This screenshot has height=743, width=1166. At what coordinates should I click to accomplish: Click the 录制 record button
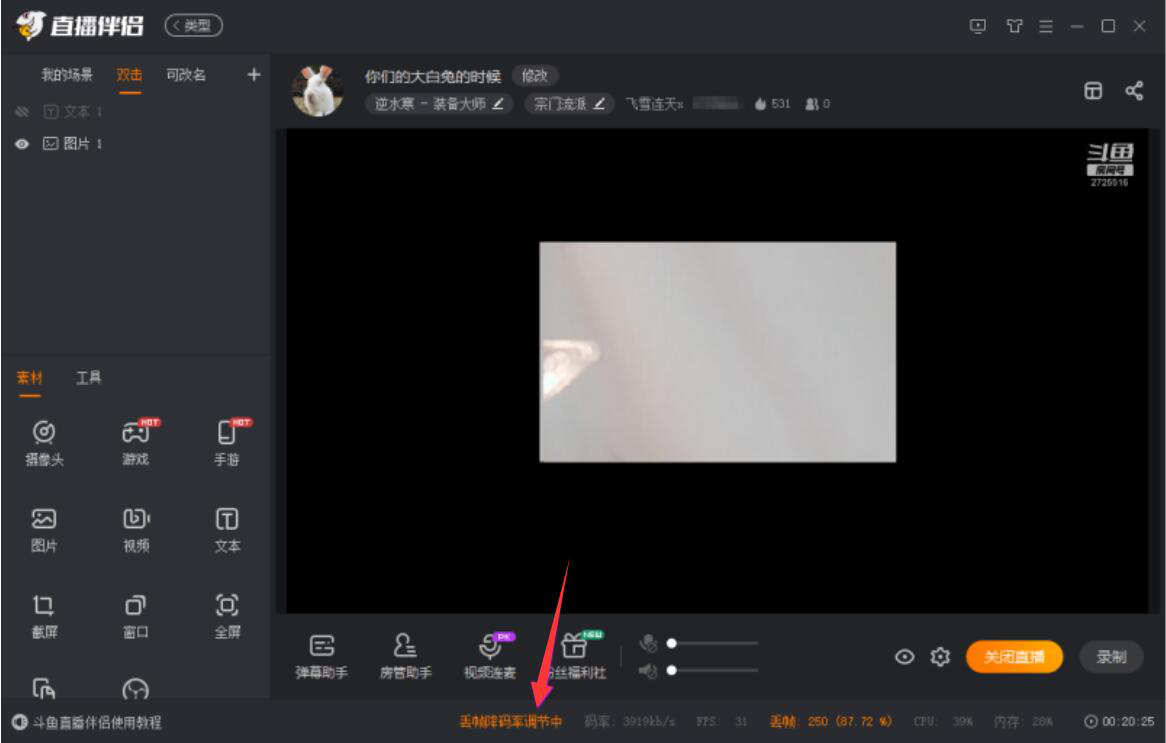click(1111, 657)
